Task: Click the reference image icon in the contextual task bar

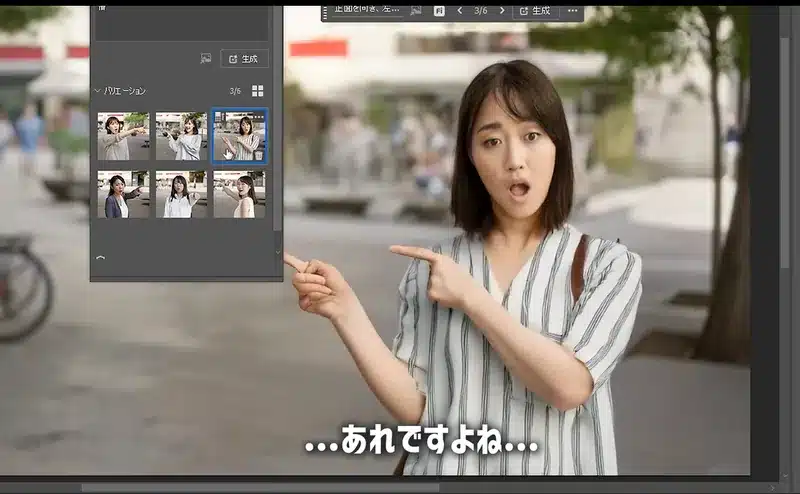Action: click(416, 10)
